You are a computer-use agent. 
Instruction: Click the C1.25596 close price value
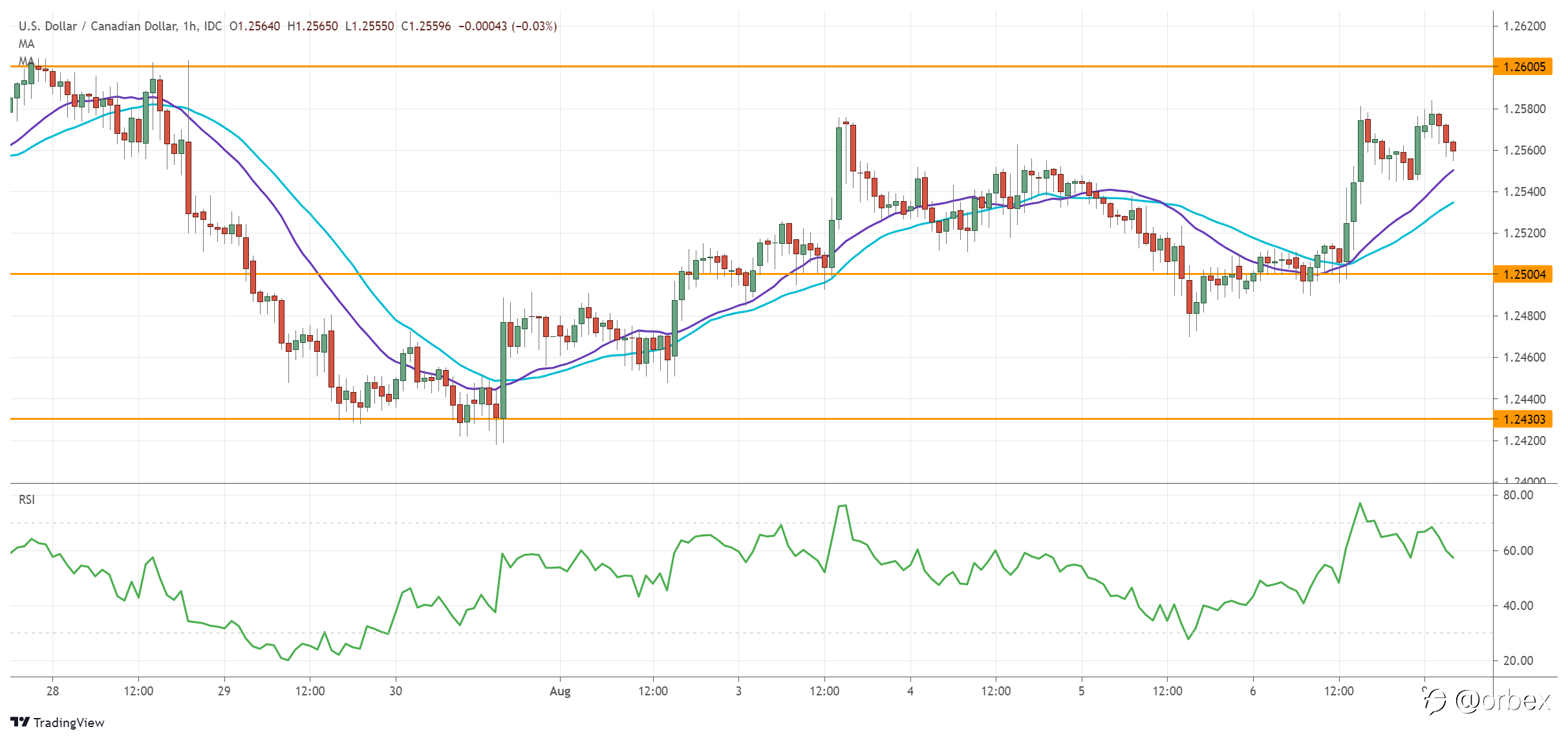pyautogui.click(x=426, y=27)
